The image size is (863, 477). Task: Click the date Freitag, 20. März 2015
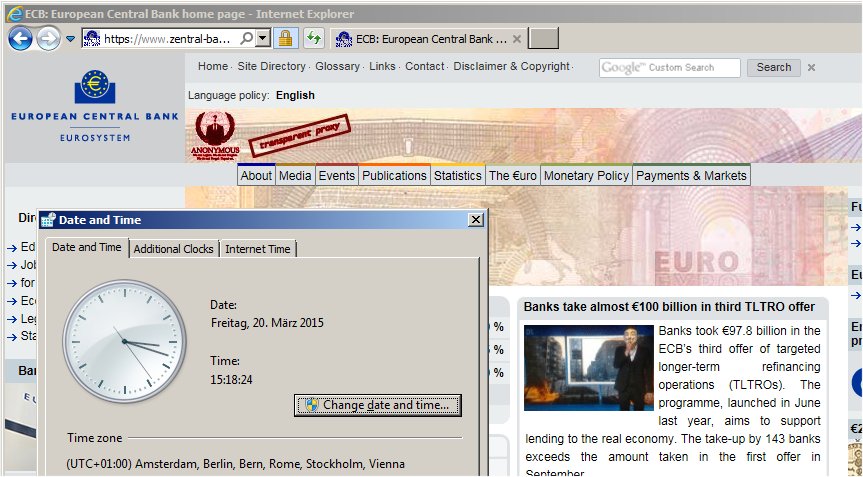coord(267,323)
